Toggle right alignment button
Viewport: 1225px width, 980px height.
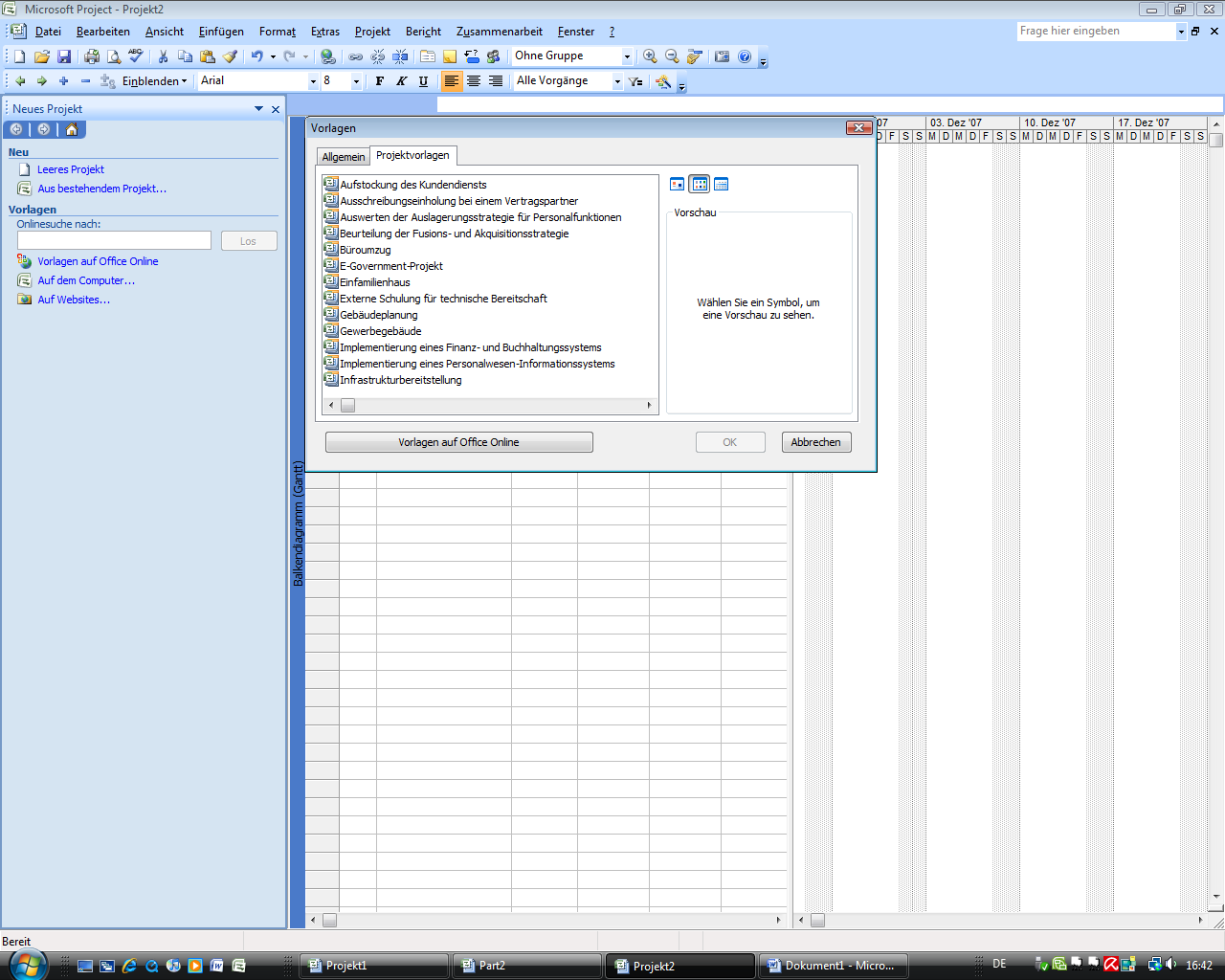pos(496,81)
